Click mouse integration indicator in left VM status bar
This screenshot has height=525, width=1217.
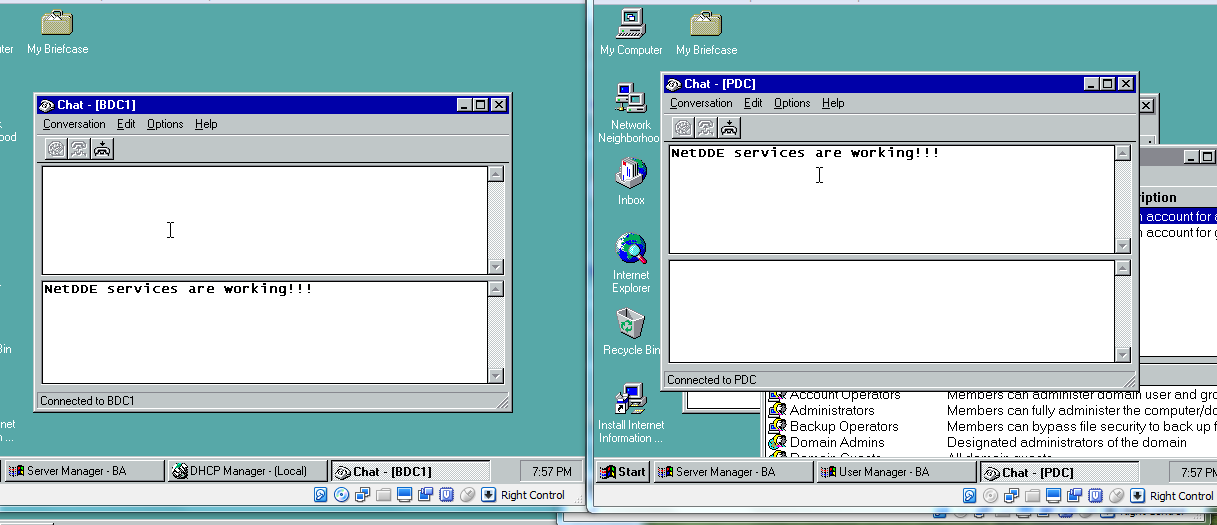click(468, 495)
